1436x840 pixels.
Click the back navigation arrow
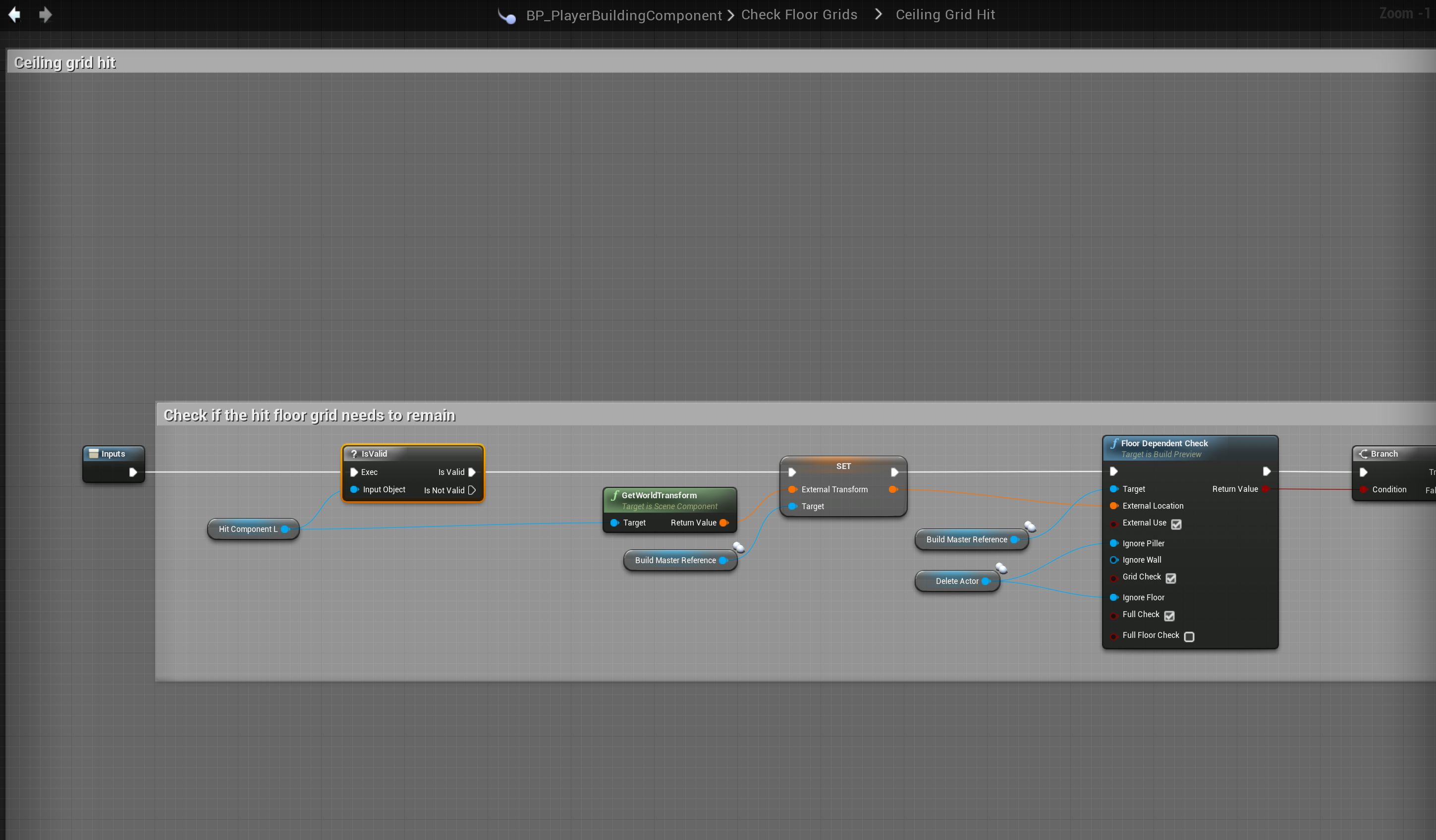pos(14,14)
